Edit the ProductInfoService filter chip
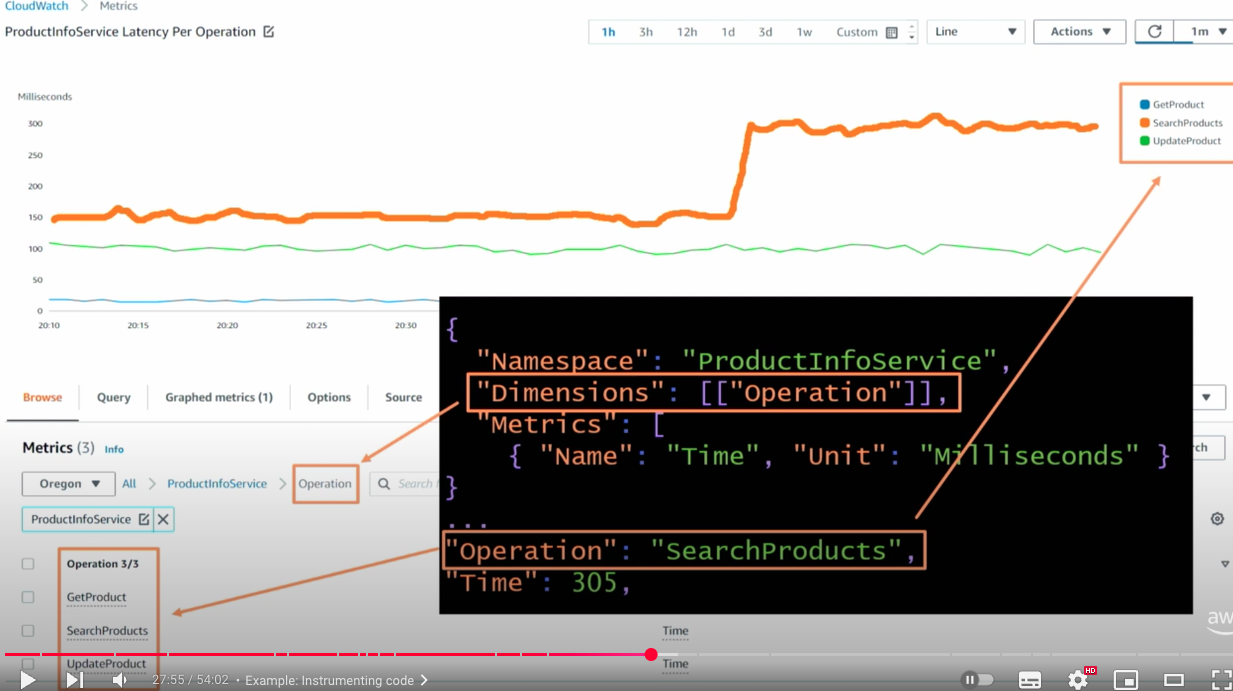 tap(144, 520)
